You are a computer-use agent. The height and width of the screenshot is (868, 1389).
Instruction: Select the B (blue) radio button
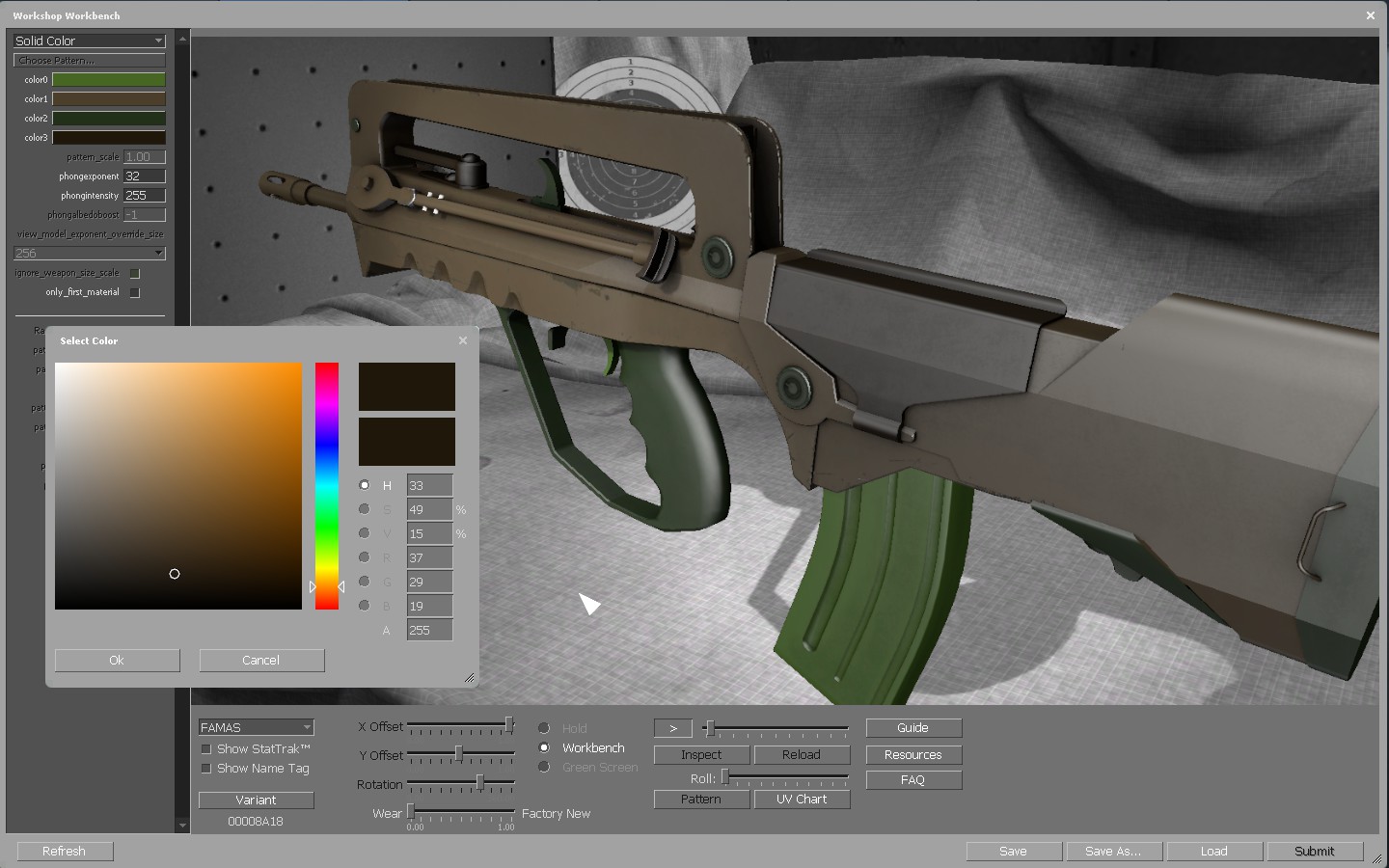364,606
